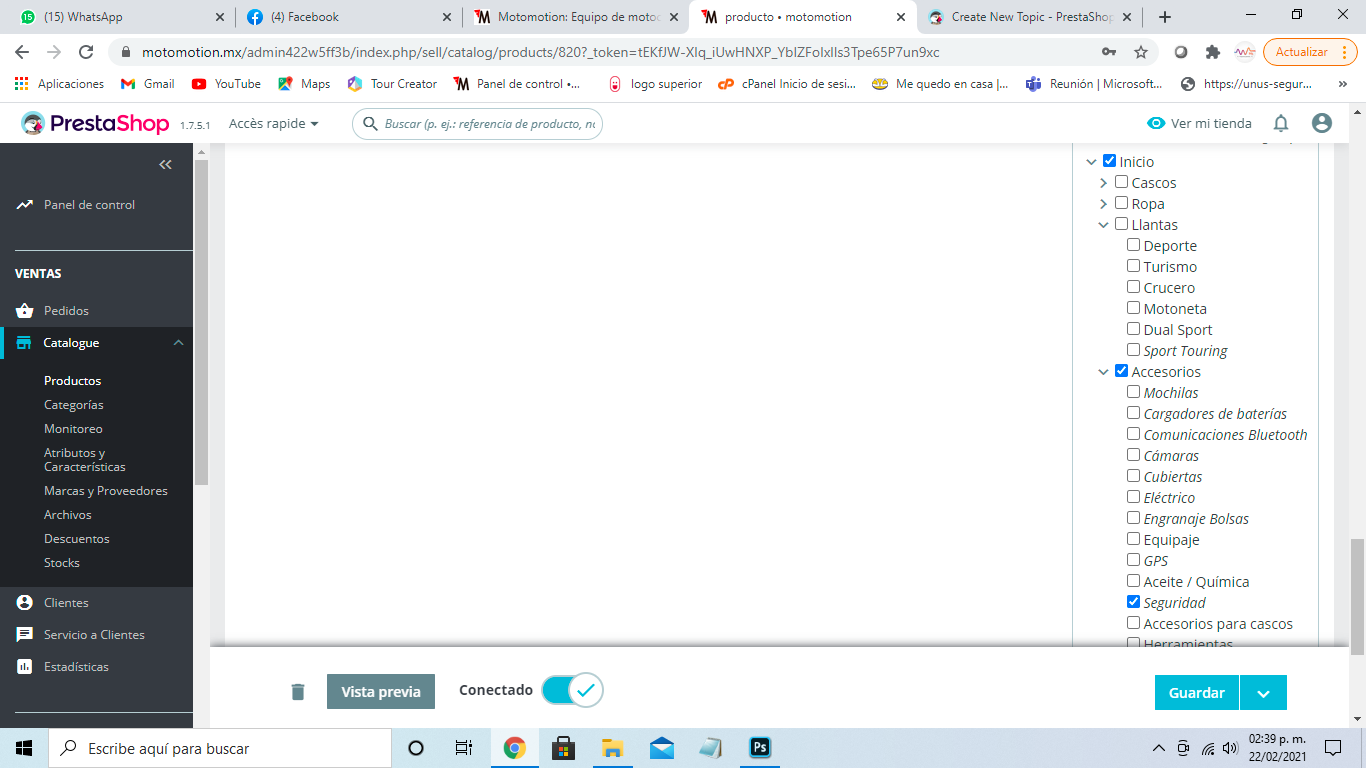The image size is (1366, 768).
Task: Click the Catalogue store icon
Action: (x=24, y=343)
